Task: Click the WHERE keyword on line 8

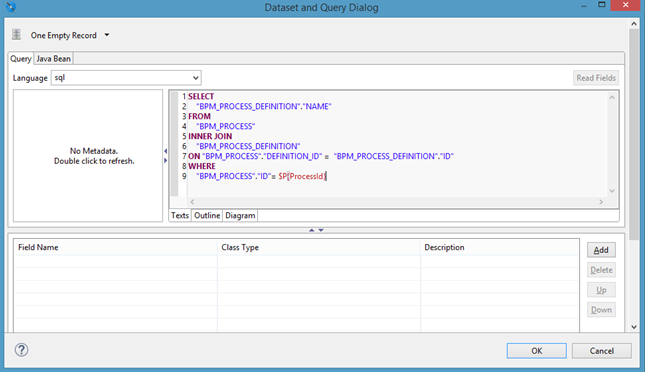Action: tap(202, 166)
